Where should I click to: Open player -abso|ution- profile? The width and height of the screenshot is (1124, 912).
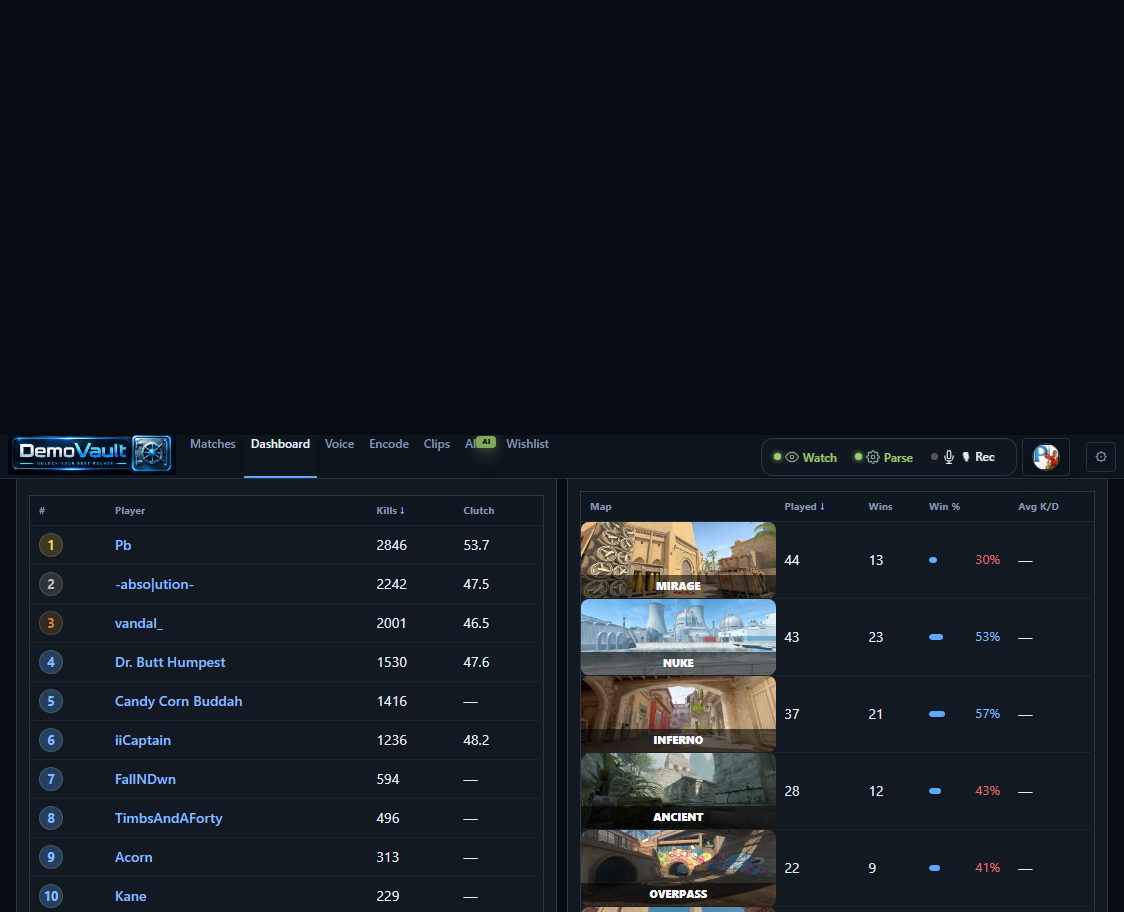(154, 584)
